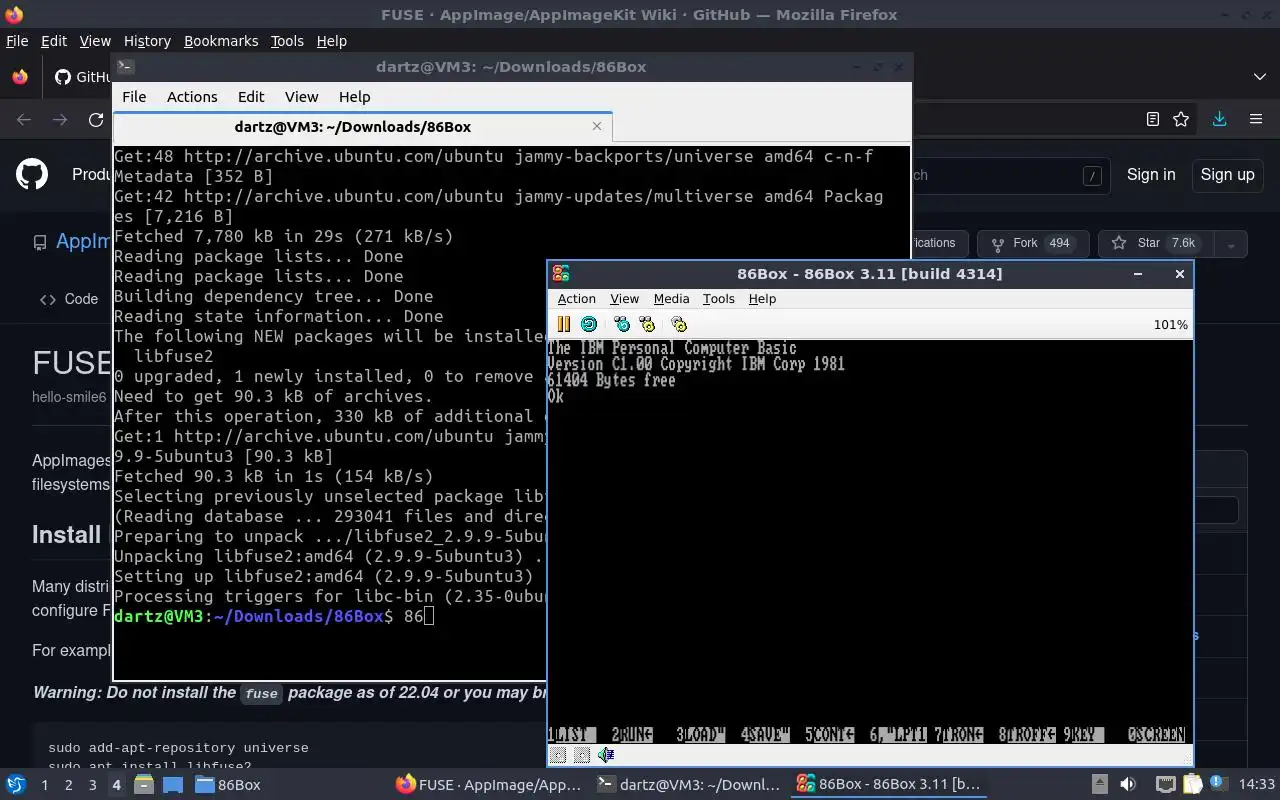
Task: Open Firefox downloads arrow icon
Action: coord(1219,119)
